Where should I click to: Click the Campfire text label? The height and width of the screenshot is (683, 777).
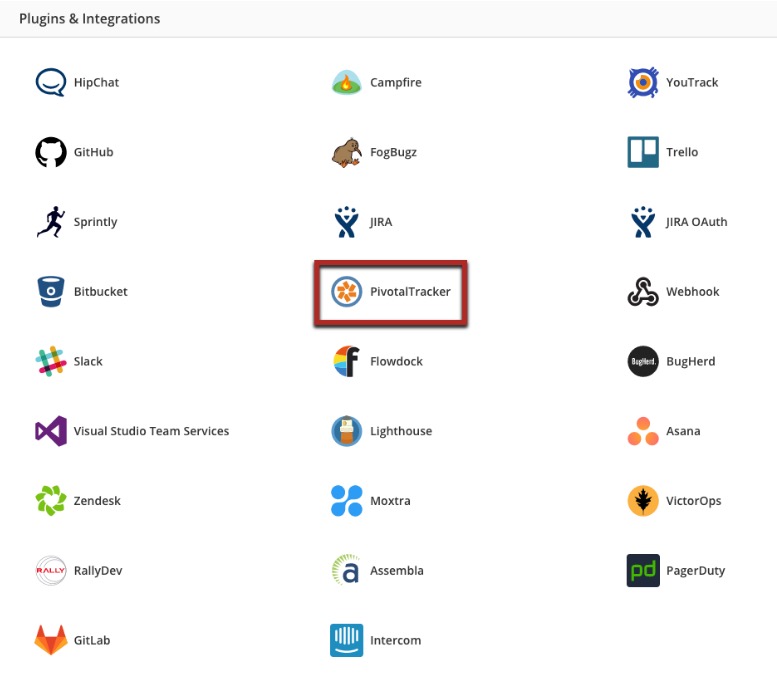(395, 83)
